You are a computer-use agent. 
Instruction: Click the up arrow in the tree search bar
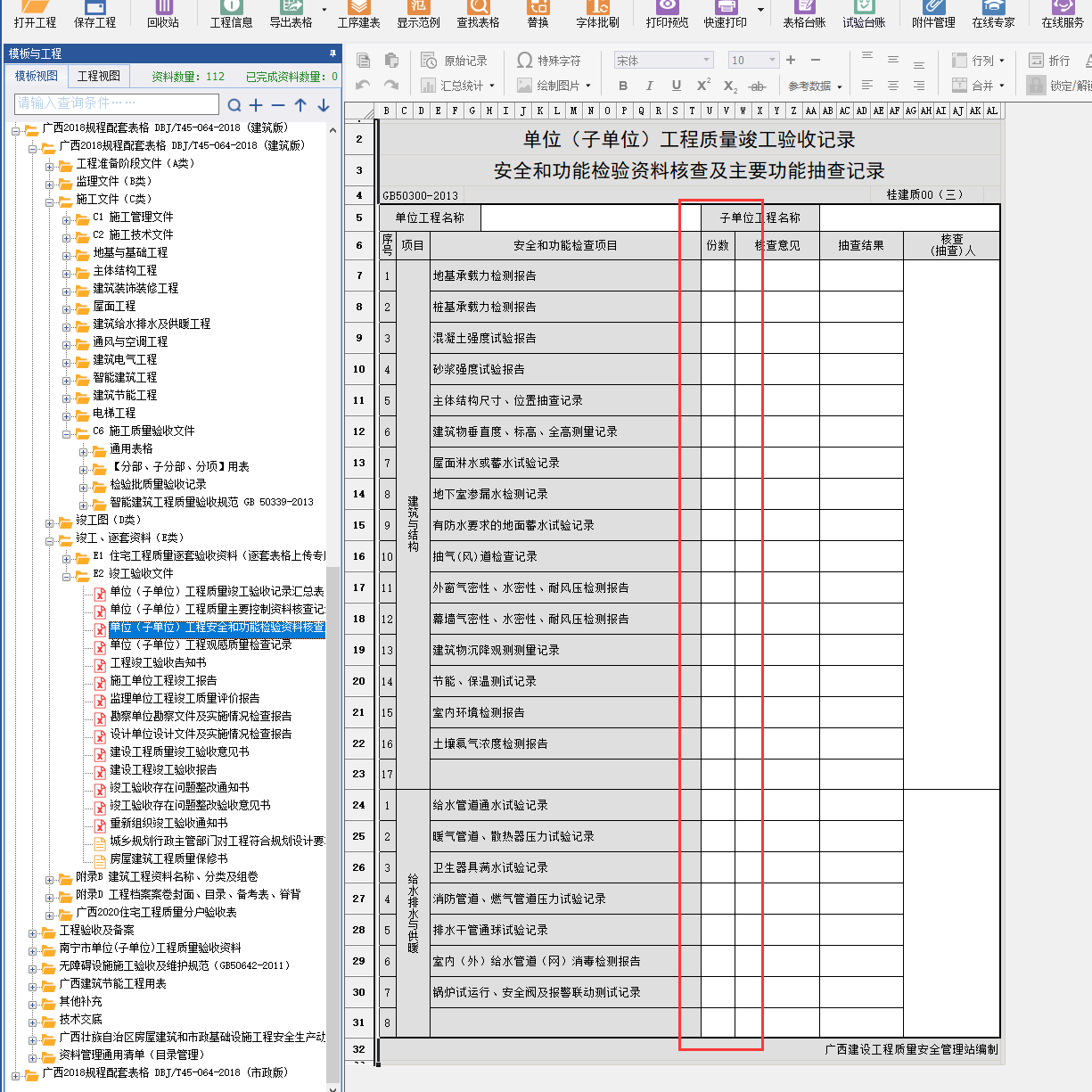coord(300,105)
